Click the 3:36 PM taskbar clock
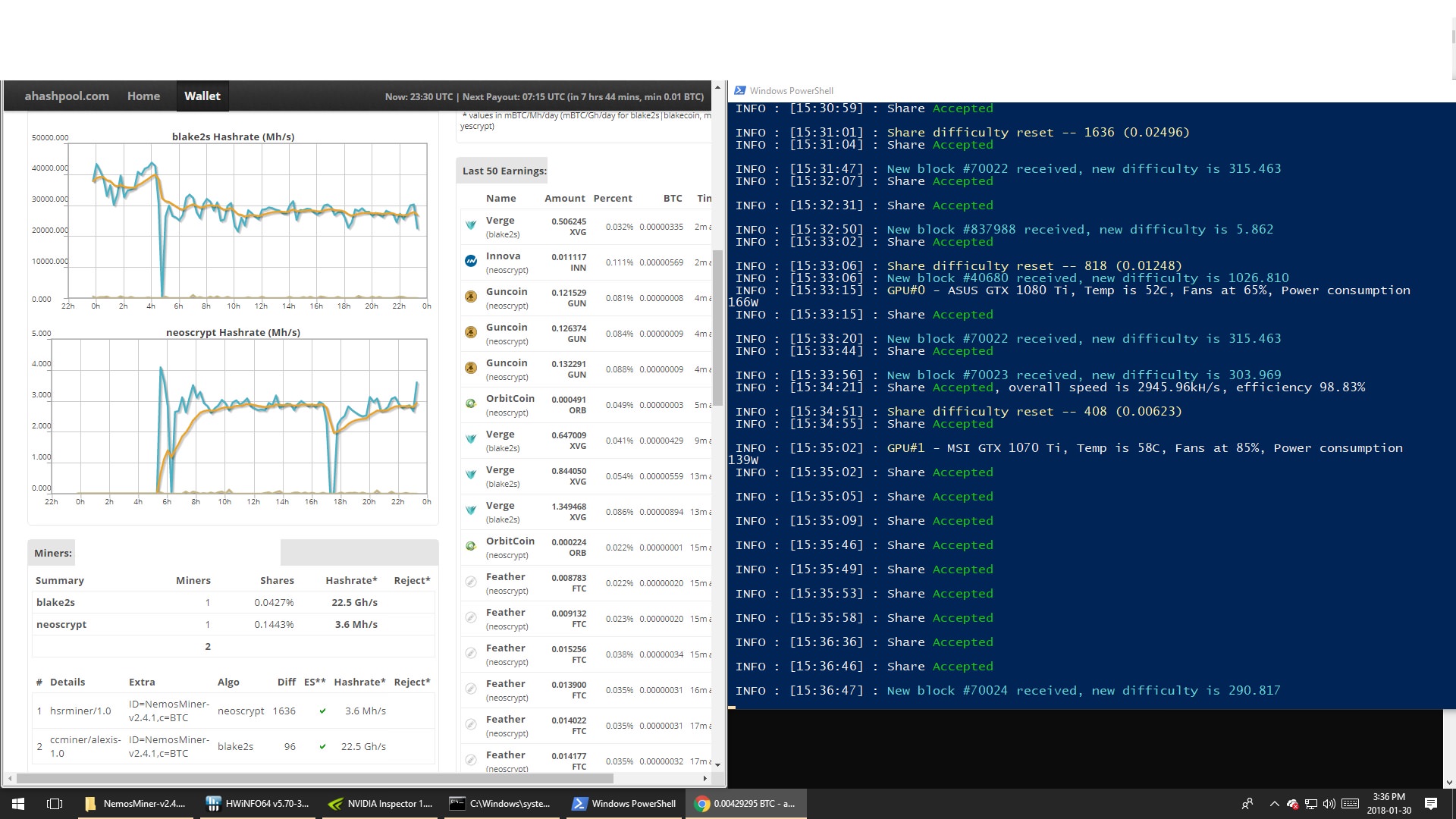The height and width of the screenshot is (819, 1456). tap(1389, 804)
